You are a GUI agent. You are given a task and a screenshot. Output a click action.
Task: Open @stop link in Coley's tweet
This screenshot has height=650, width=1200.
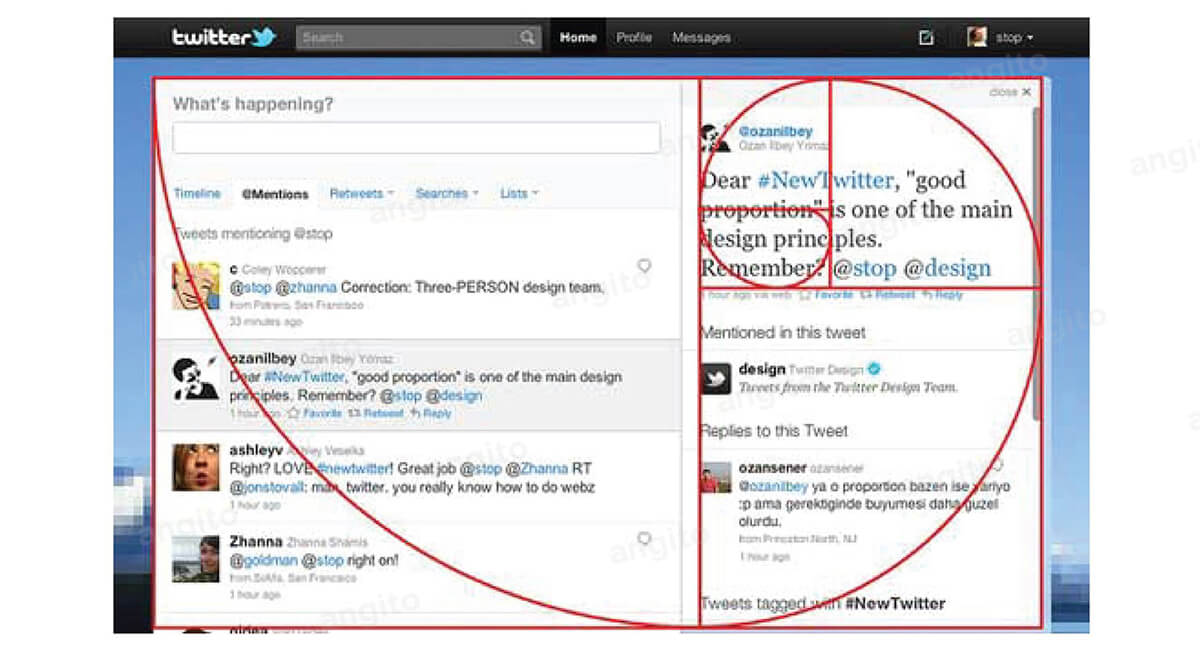[x=250, y=287]
